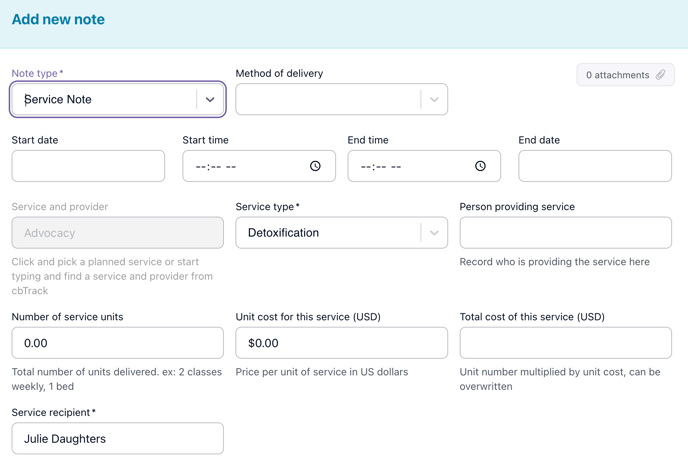Select the Number of service units field
The height and width of the screenshot is (471, 688).
pyautogui.click(x=117, y=343)
